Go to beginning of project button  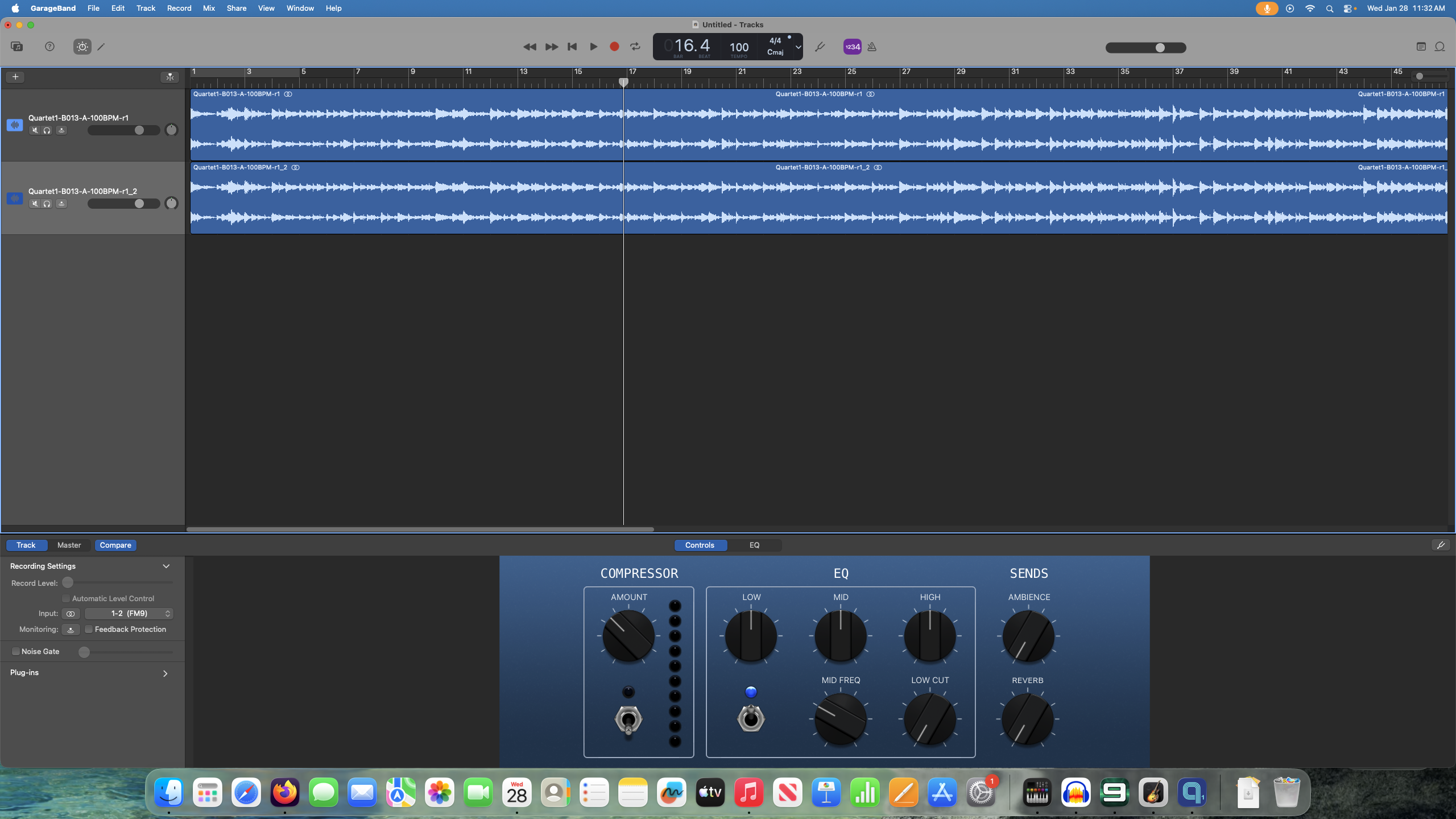(572, 47)
